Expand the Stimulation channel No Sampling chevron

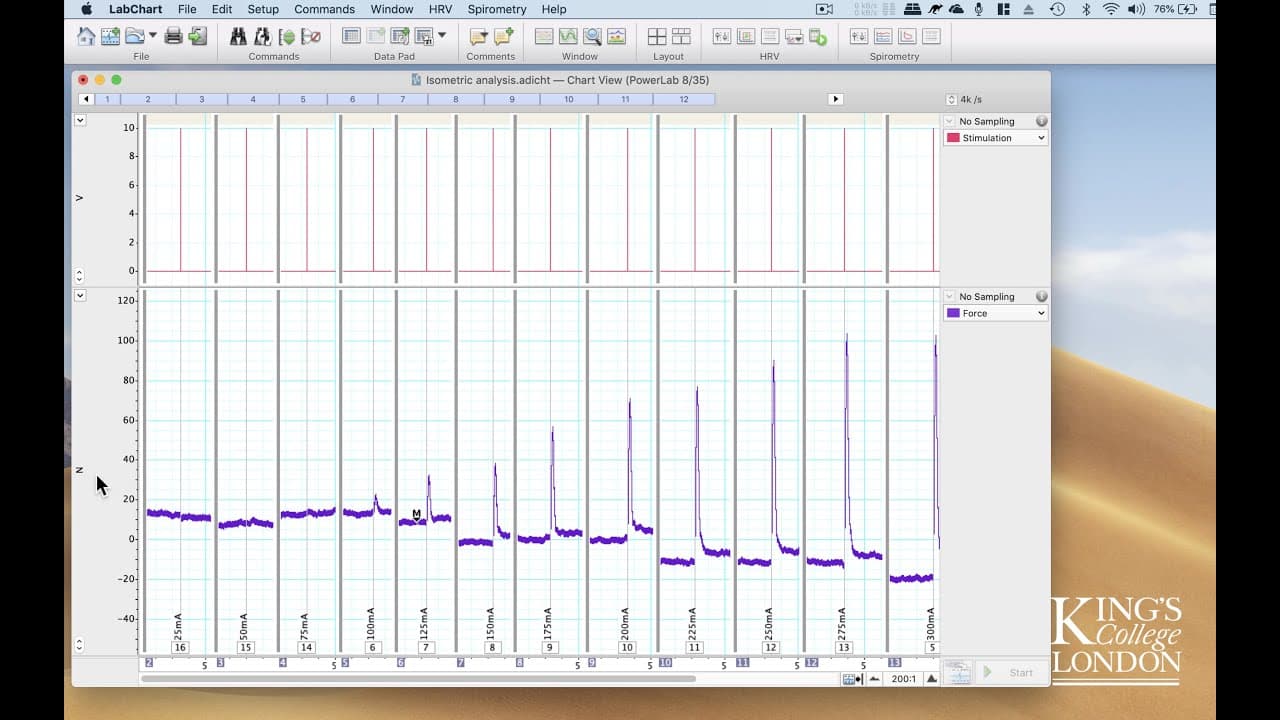pyautogui.click(x=950, y=121)
